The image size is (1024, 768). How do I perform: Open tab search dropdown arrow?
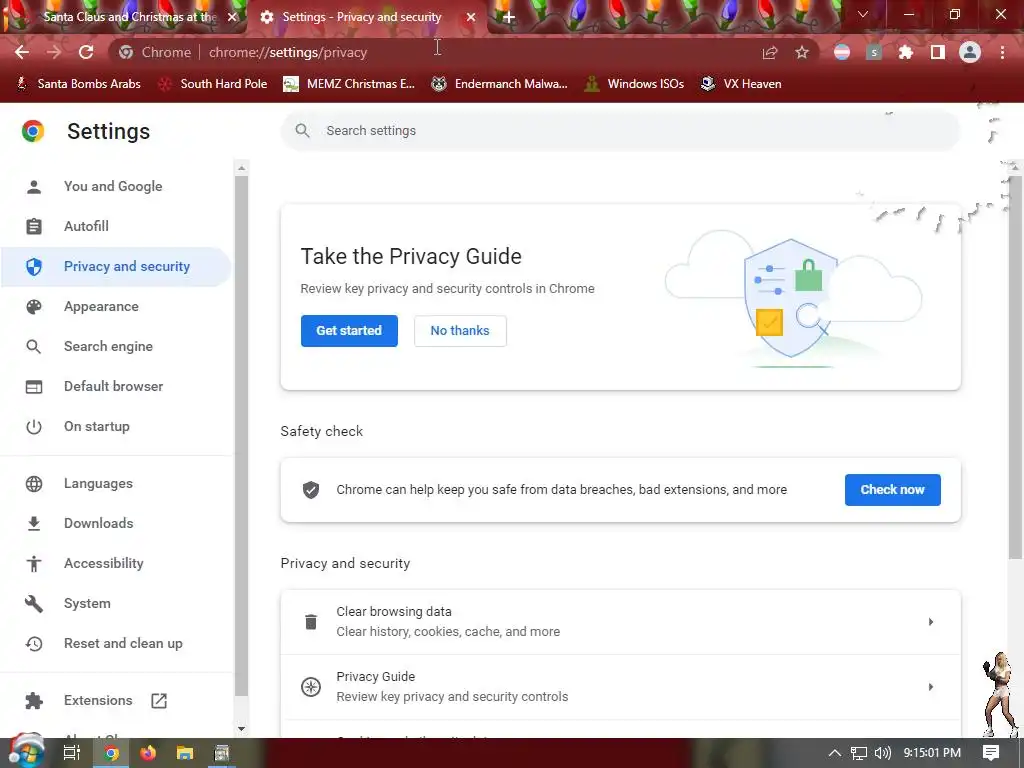pyautogui.click(x=863, y=14)
